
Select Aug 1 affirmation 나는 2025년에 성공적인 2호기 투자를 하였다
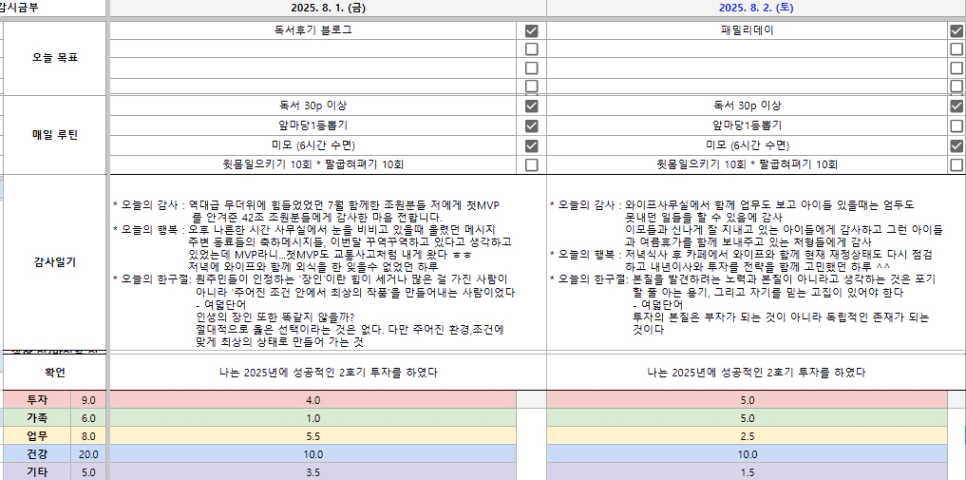(x=327, y=372)
